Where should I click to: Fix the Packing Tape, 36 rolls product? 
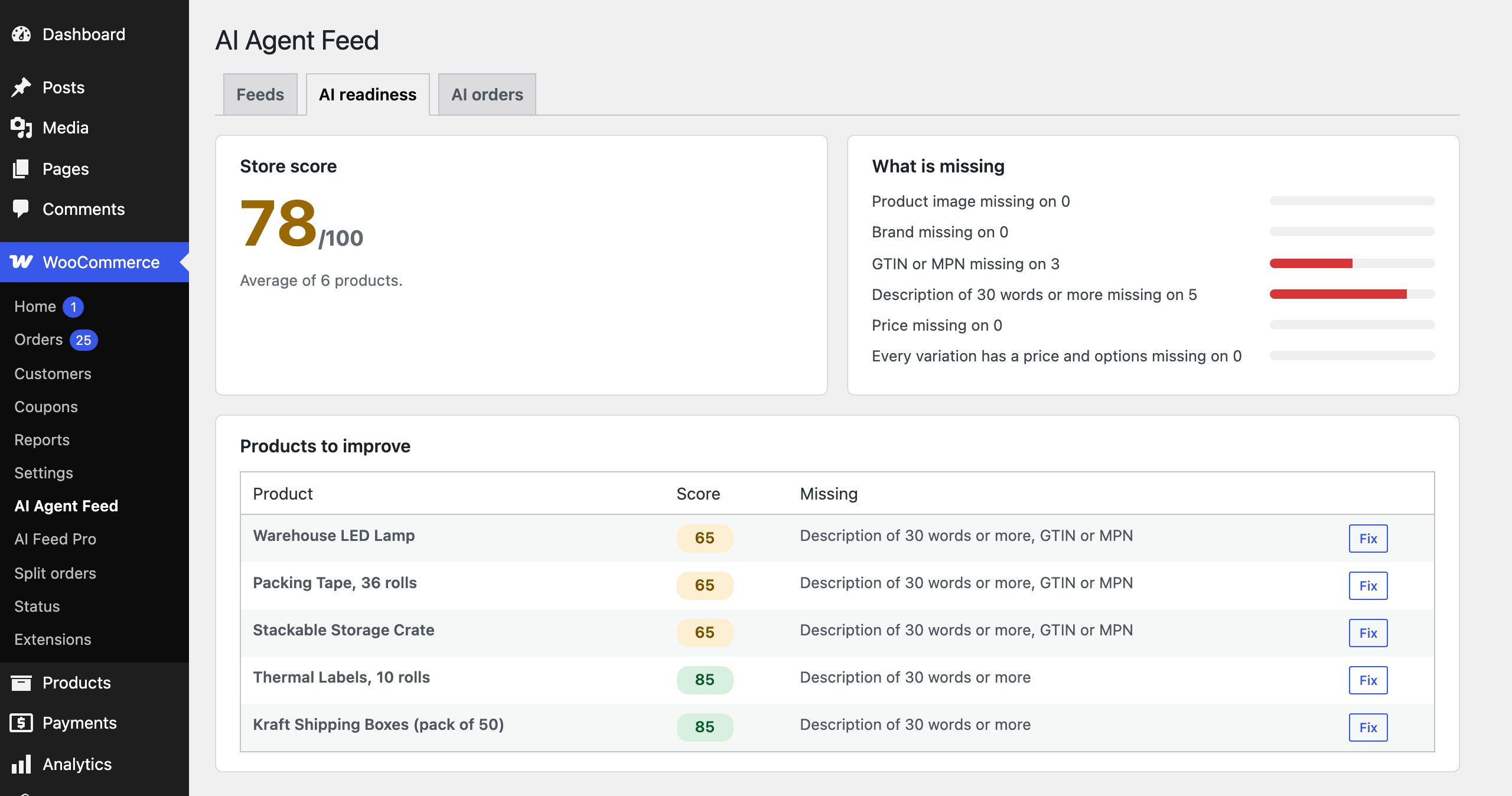pyautogui.click(x=1368, y=586)
